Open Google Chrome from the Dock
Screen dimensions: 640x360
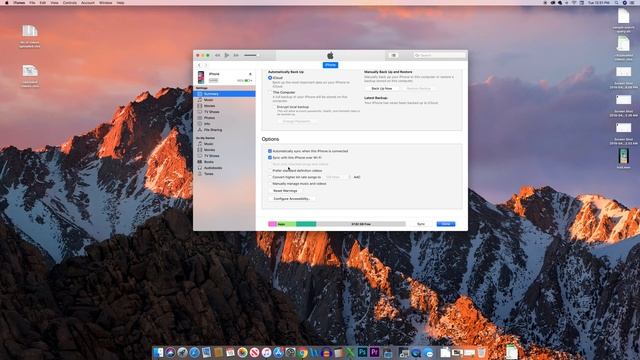click(302, 352)
